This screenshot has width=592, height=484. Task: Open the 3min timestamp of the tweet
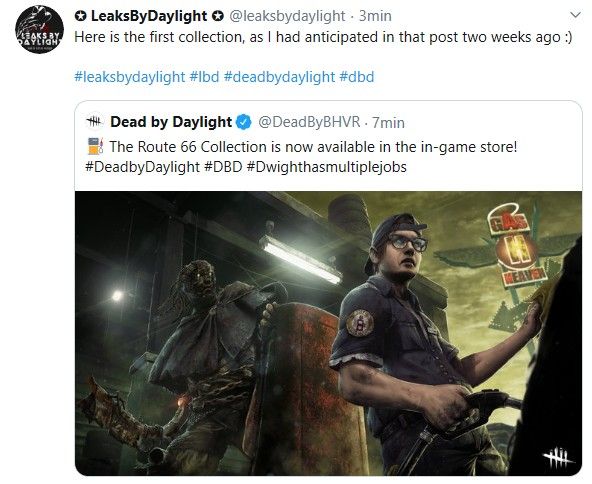pos(375,16)
